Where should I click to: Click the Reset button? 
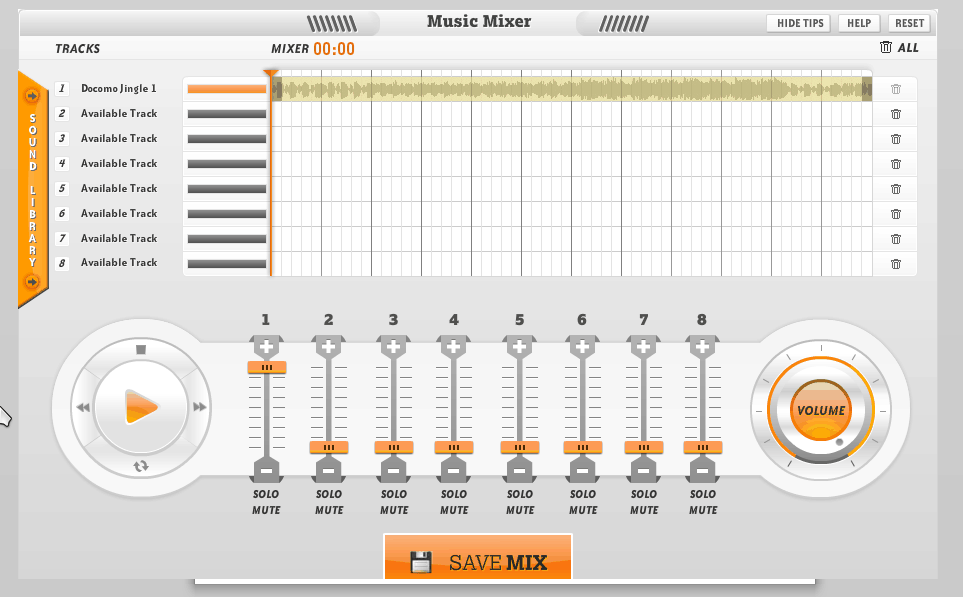pos(909,23)
